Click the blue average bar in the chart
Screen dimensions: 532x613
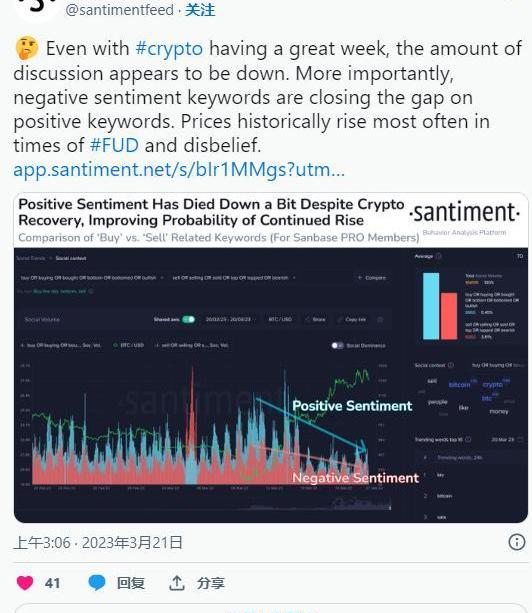point(431,306)
